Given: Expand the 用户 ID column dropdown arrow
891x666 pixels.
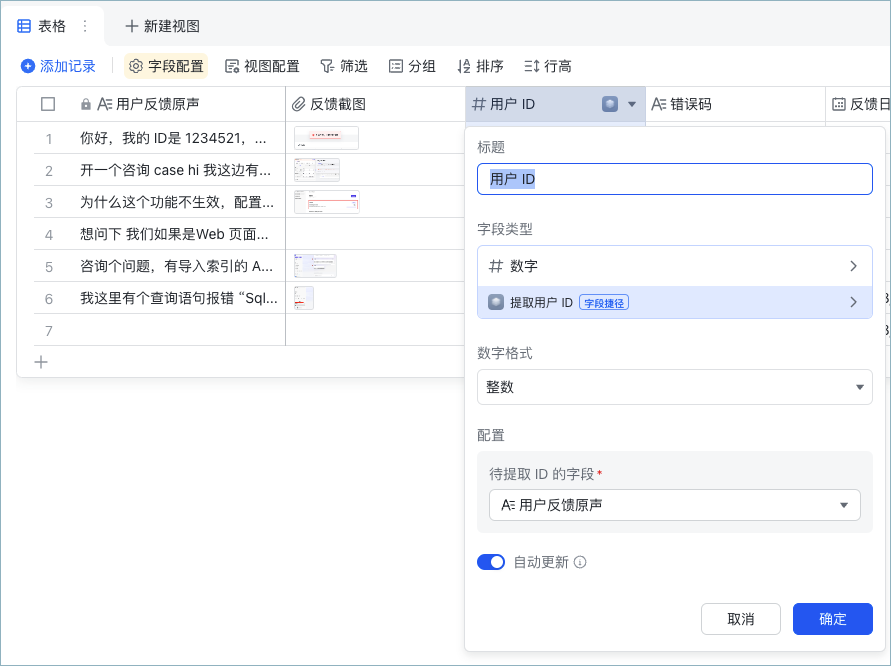Looking at the screenshot, I should 632,105.
